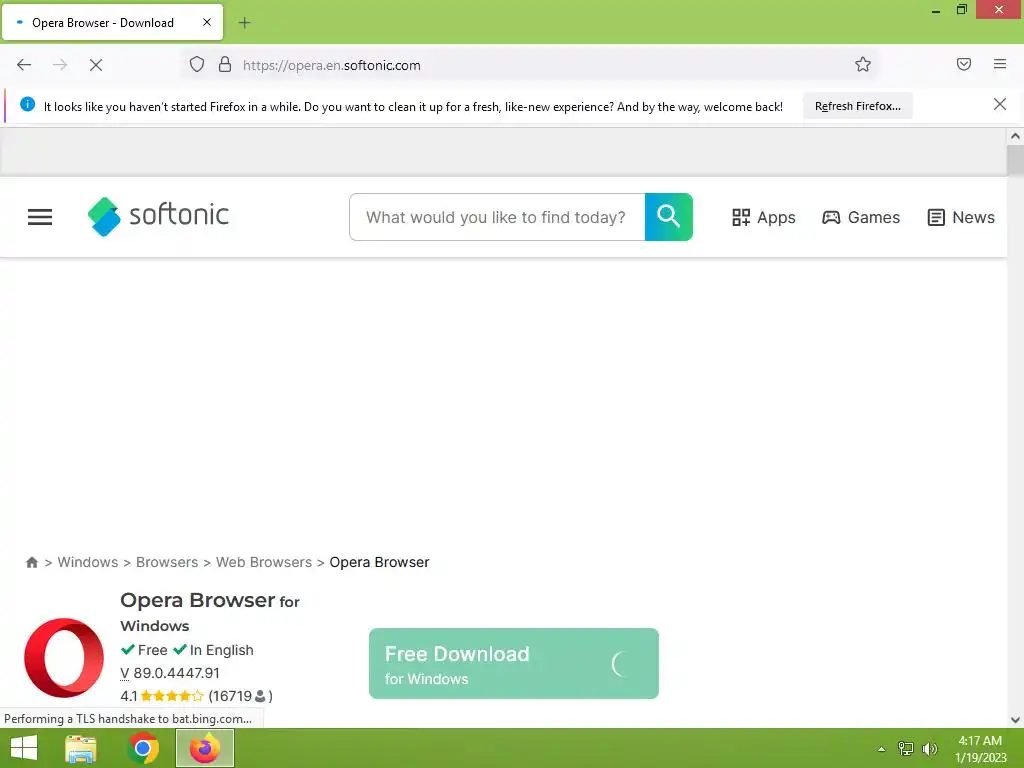Click the Opera Browser breadcrumb text

379,562
